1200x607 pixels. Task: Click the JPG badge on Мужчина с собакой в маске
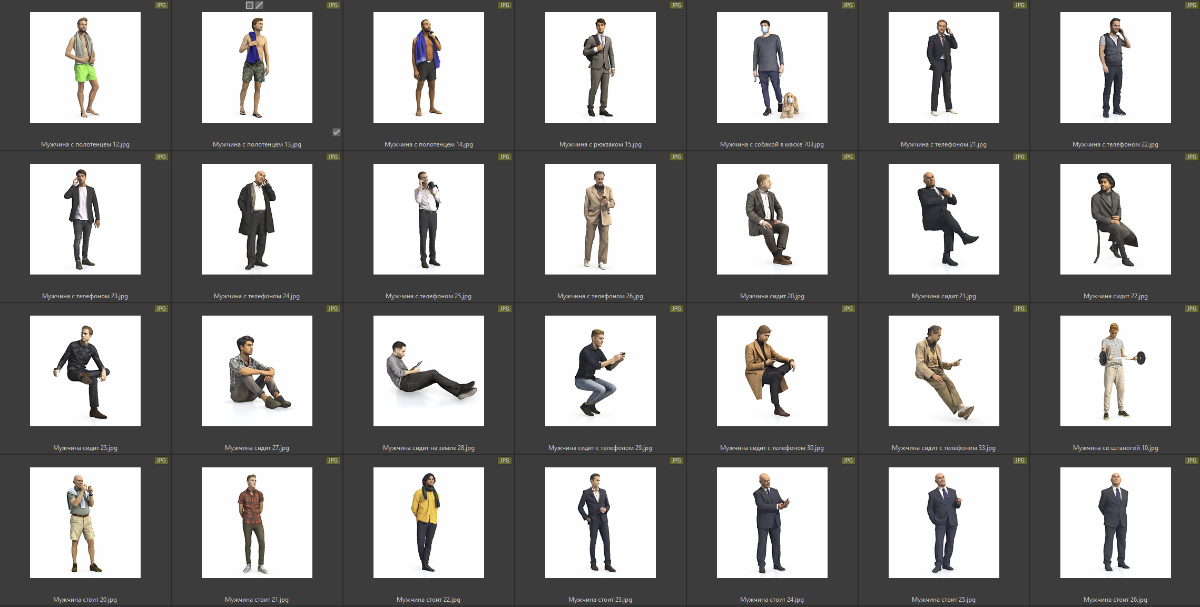848,5
